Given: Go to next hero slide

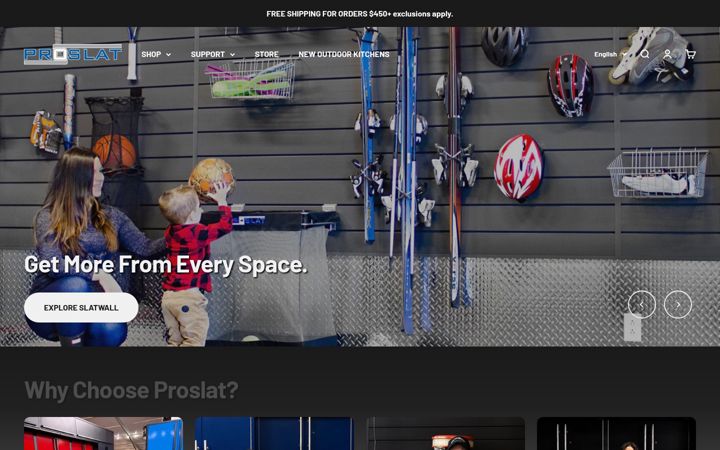Looking at the screenshot, I should pos(678,304).
